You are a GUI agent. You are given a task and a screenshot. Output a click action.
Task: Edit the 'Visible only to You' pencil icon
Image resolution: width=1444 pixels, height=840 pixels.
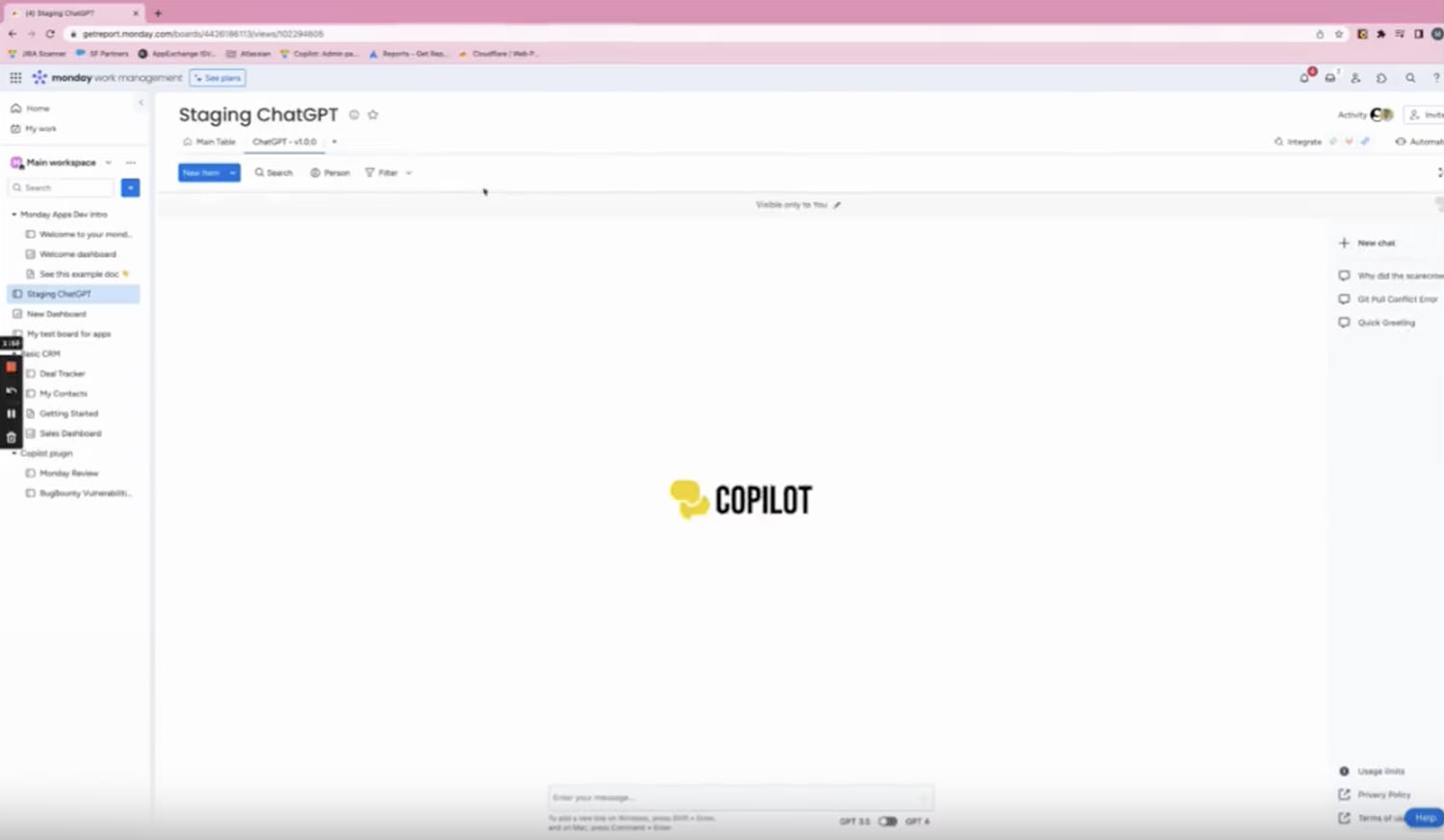coord(838,205)
